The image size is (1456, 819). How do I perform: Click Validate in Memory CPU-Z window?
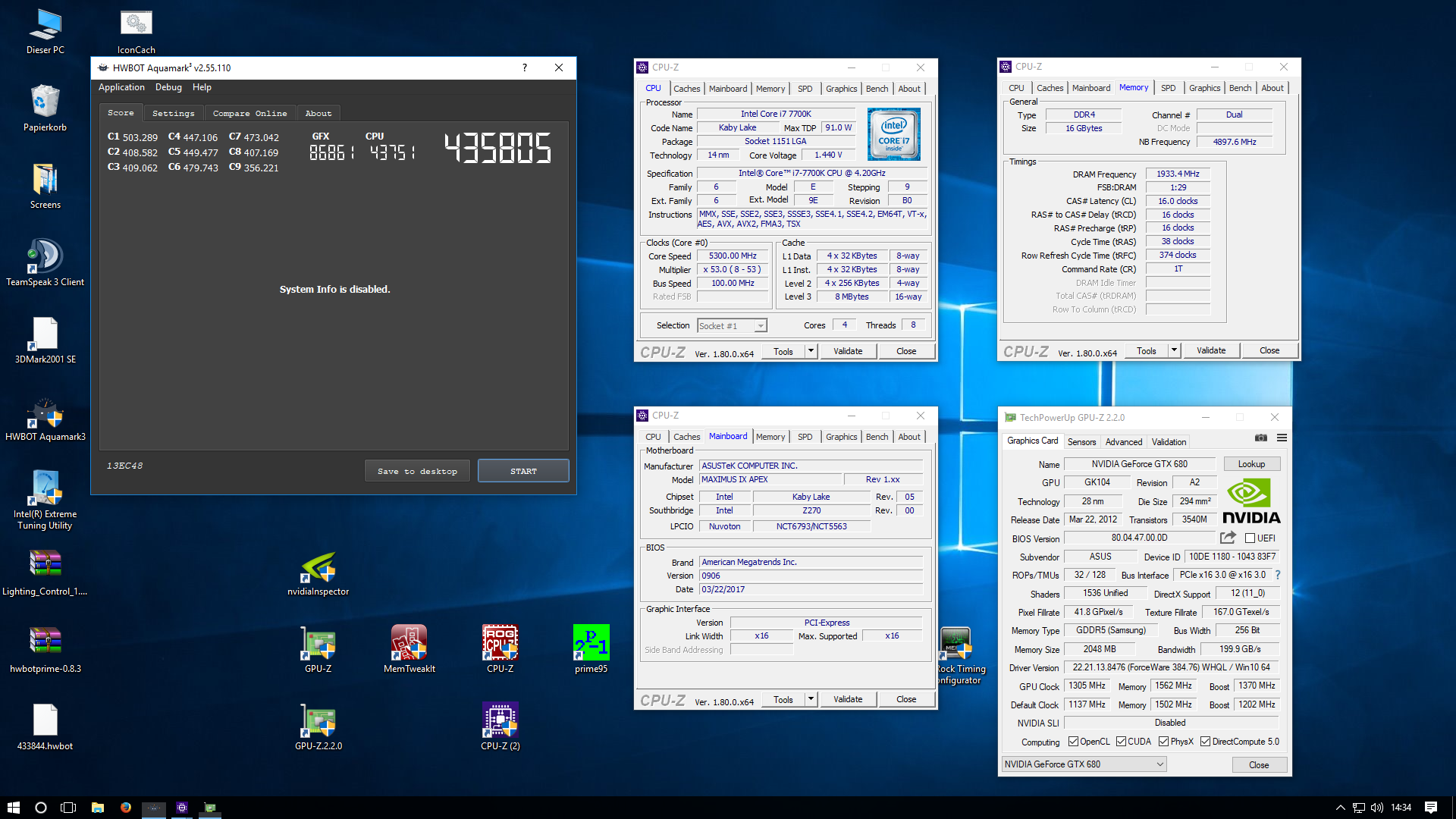(x=1211, y=350)
